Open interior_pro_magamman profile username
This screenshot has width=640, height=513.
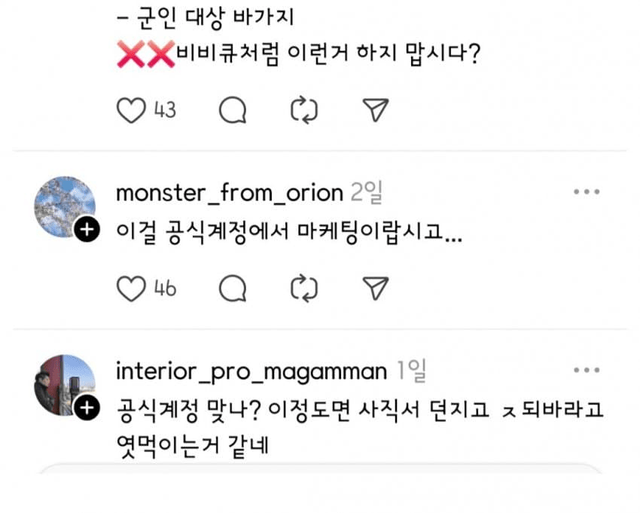pos(251,372)
